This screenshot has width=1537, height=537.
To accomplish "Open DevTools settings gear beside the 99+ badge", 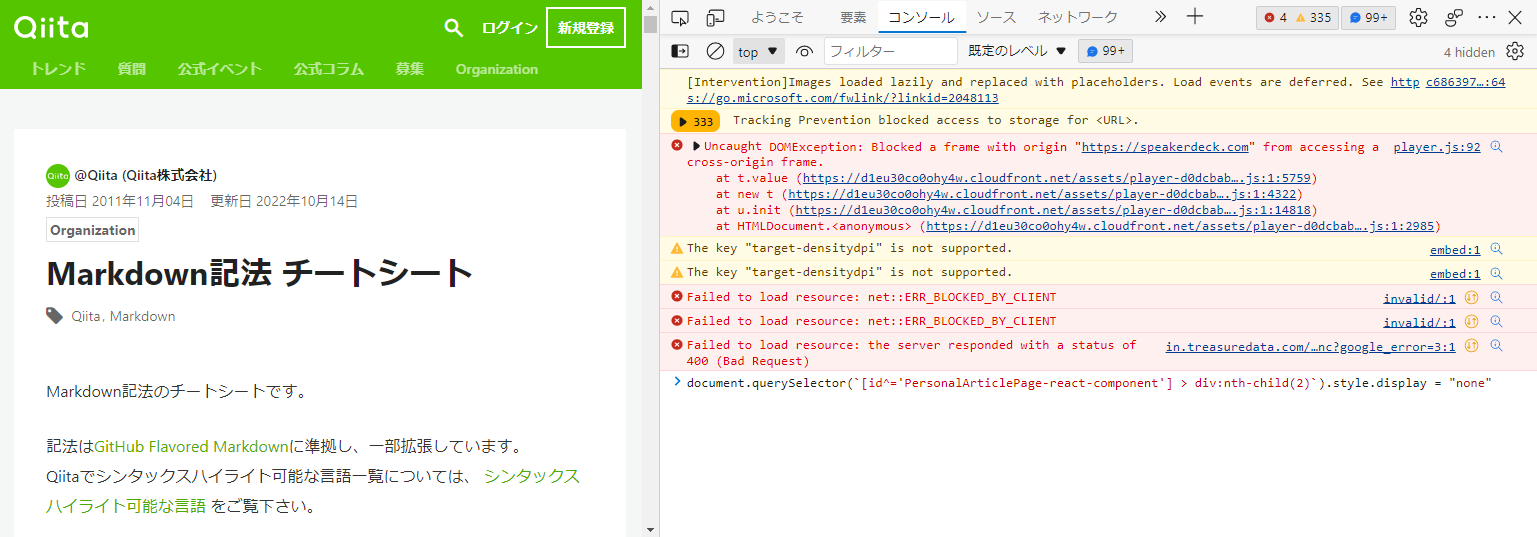I will (x=1418, y=17).
